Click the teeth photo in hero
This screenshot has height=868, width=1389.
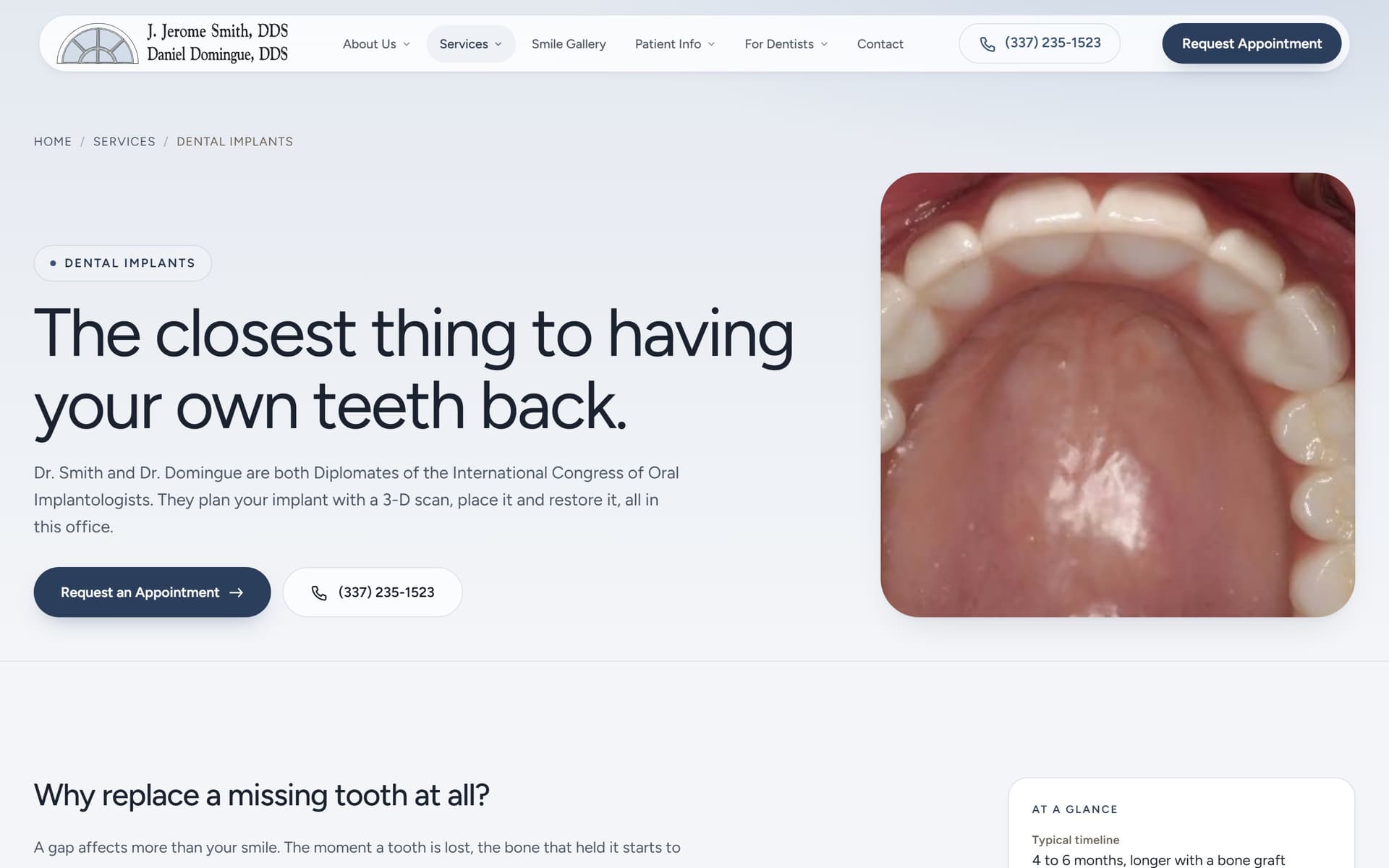tap(1117, 395)
